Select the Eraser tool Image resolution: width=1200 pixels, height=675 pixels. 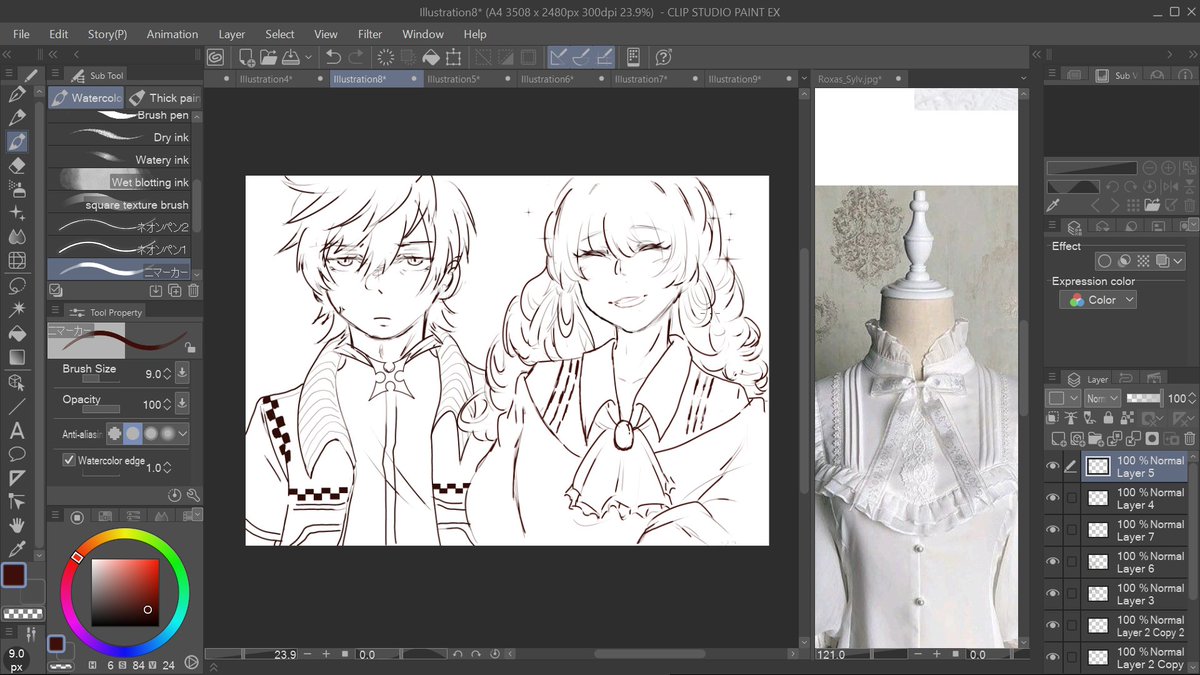pyautogui.click(x=16, y=165)
